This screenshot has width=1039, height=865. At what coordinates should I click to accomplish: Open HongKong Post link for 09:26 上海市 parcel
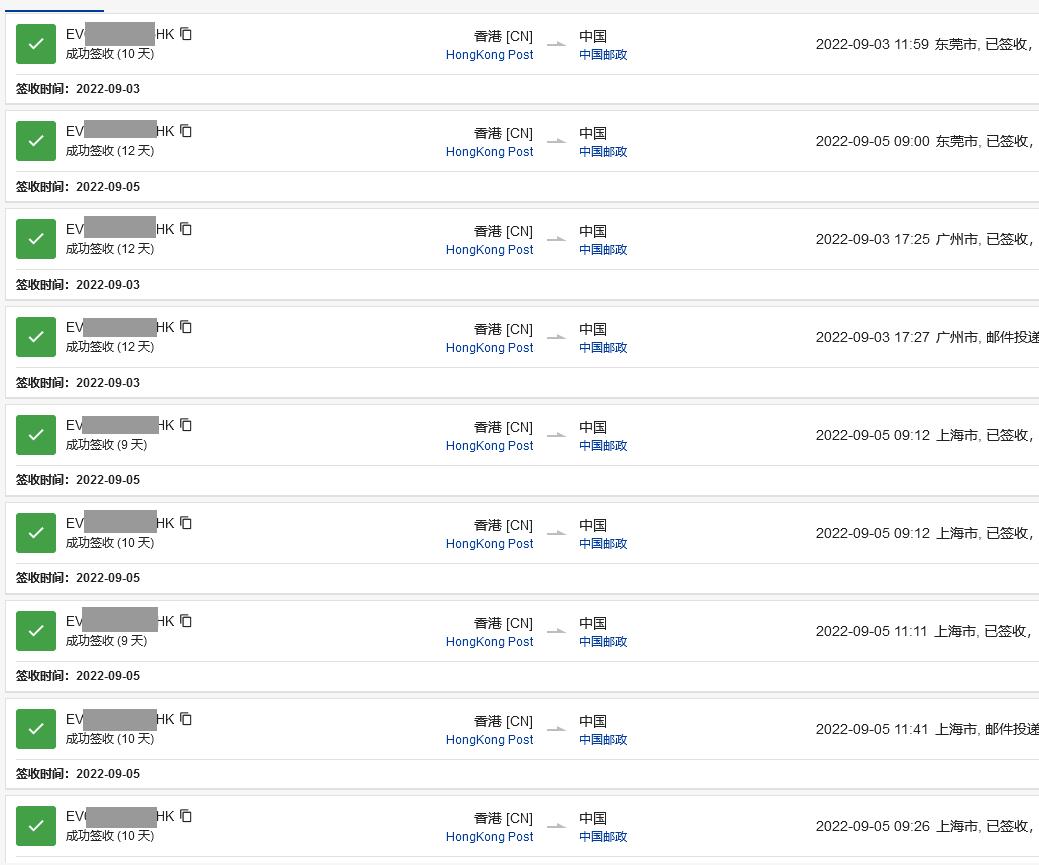coord(489,837)
